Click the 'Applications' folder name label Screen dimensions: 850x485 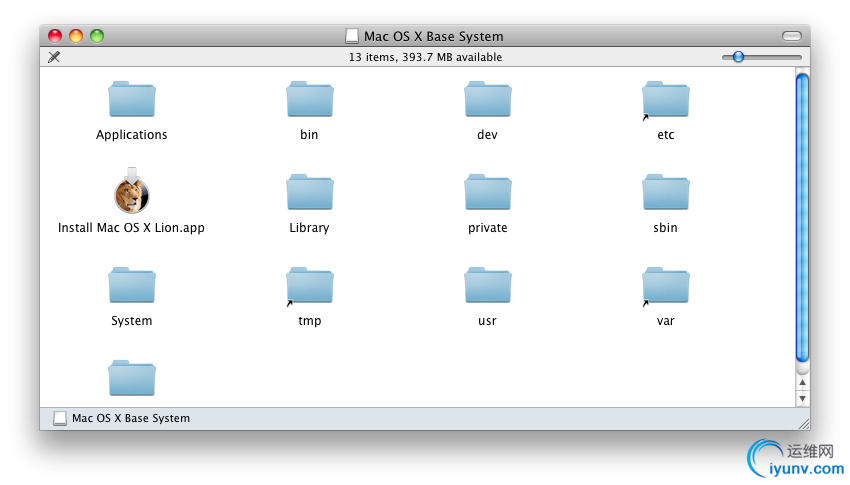click(x=132, y=135)
